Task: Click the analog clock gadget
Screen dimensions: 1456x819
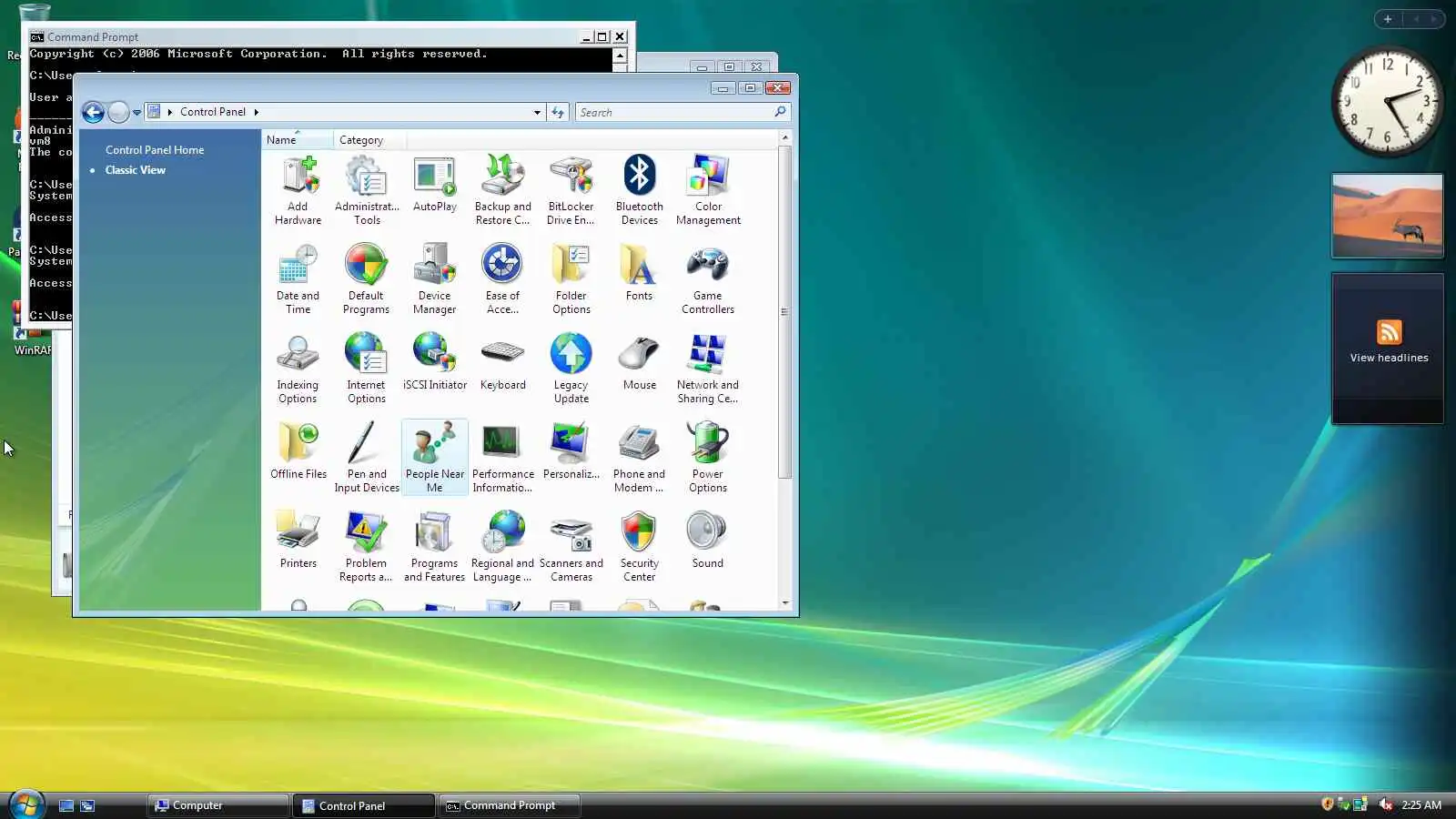Action: (x=1388, y=102)
